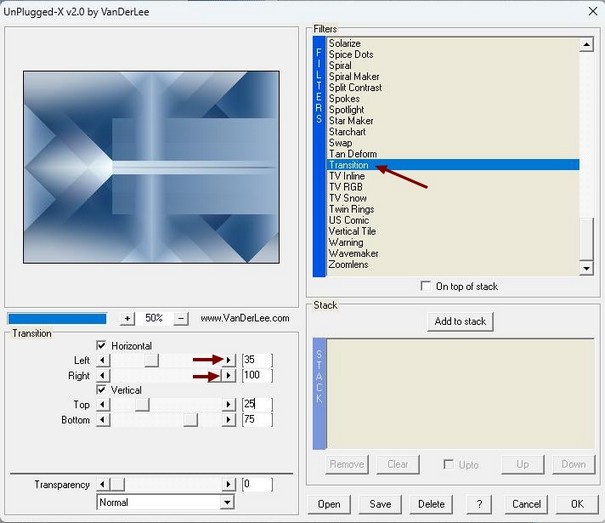The height and width of the screenshot is (523, 605).
Task: Click the zoom out minus button
Action: (x=181, y=318)
